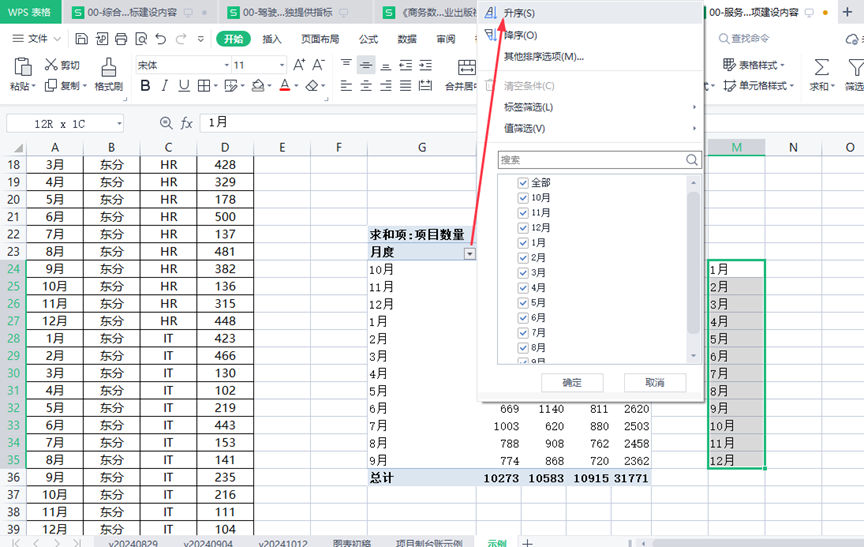Redo the last undone action

[181, 39]
